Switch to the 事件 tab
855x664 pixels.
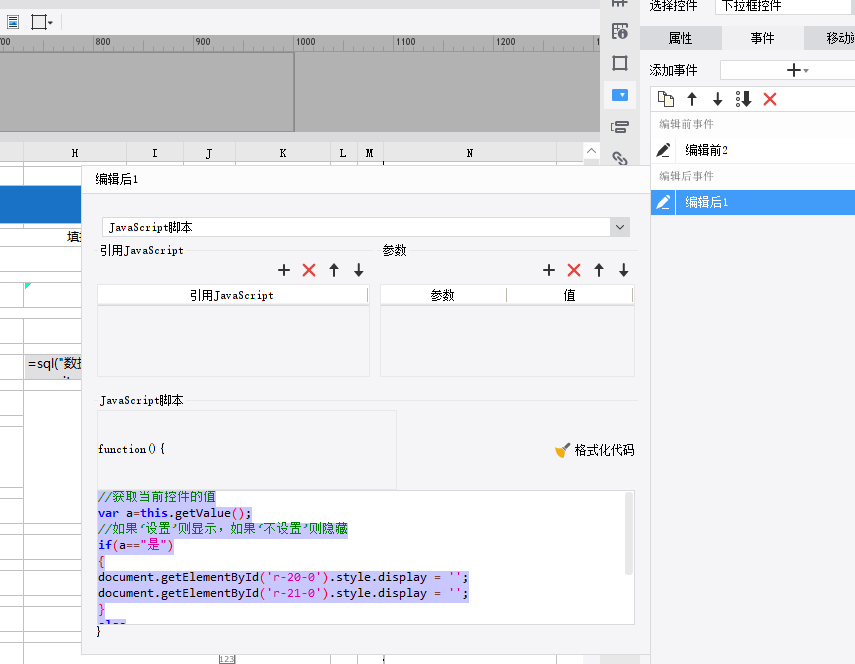762,38
